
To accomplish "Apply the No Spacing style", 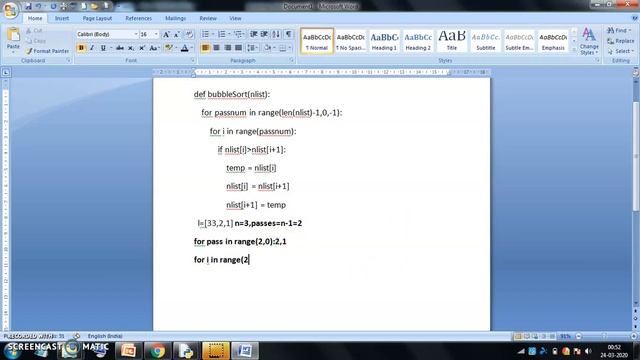I will [350, 41].
